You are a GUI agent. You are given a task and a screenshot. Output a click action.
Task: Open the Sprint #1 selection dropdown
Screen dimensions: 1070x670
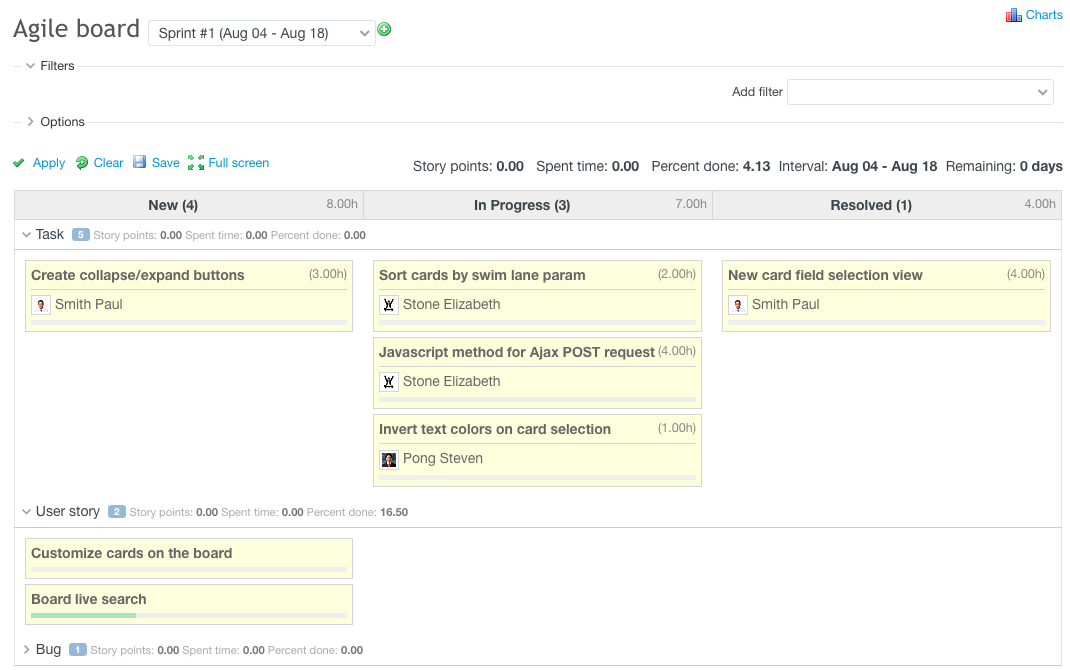click(x=262, y=33)
